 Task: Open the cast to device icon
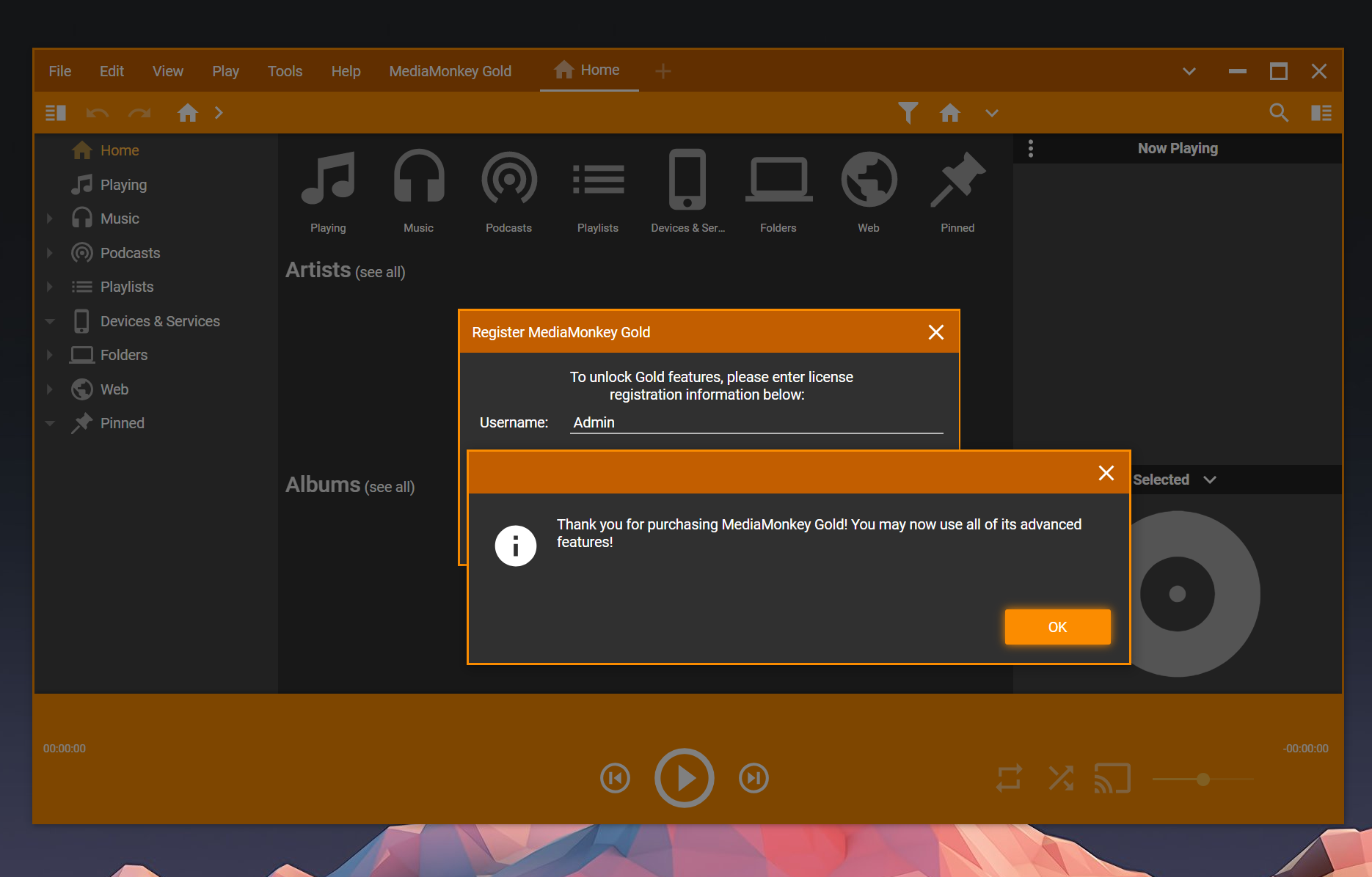tap(1112, 778)
